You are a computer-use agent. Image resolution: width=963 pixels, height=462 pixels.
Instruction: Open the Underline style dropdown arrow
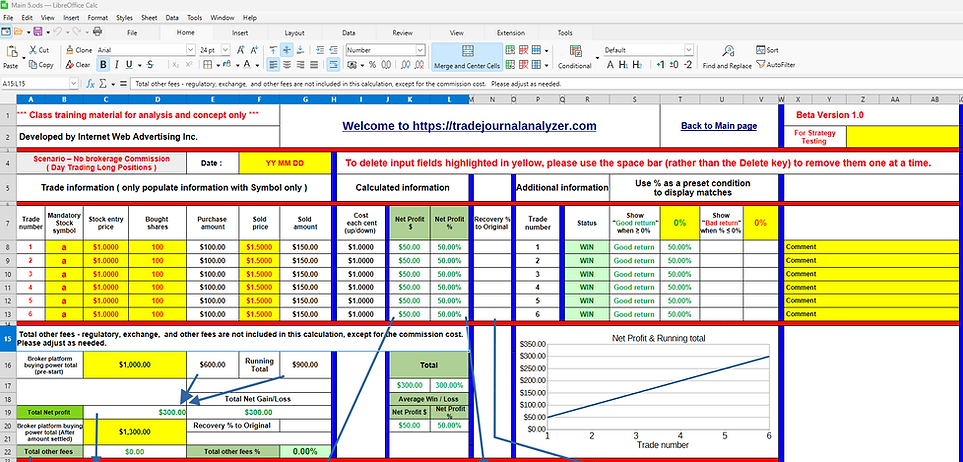[139, 65]
